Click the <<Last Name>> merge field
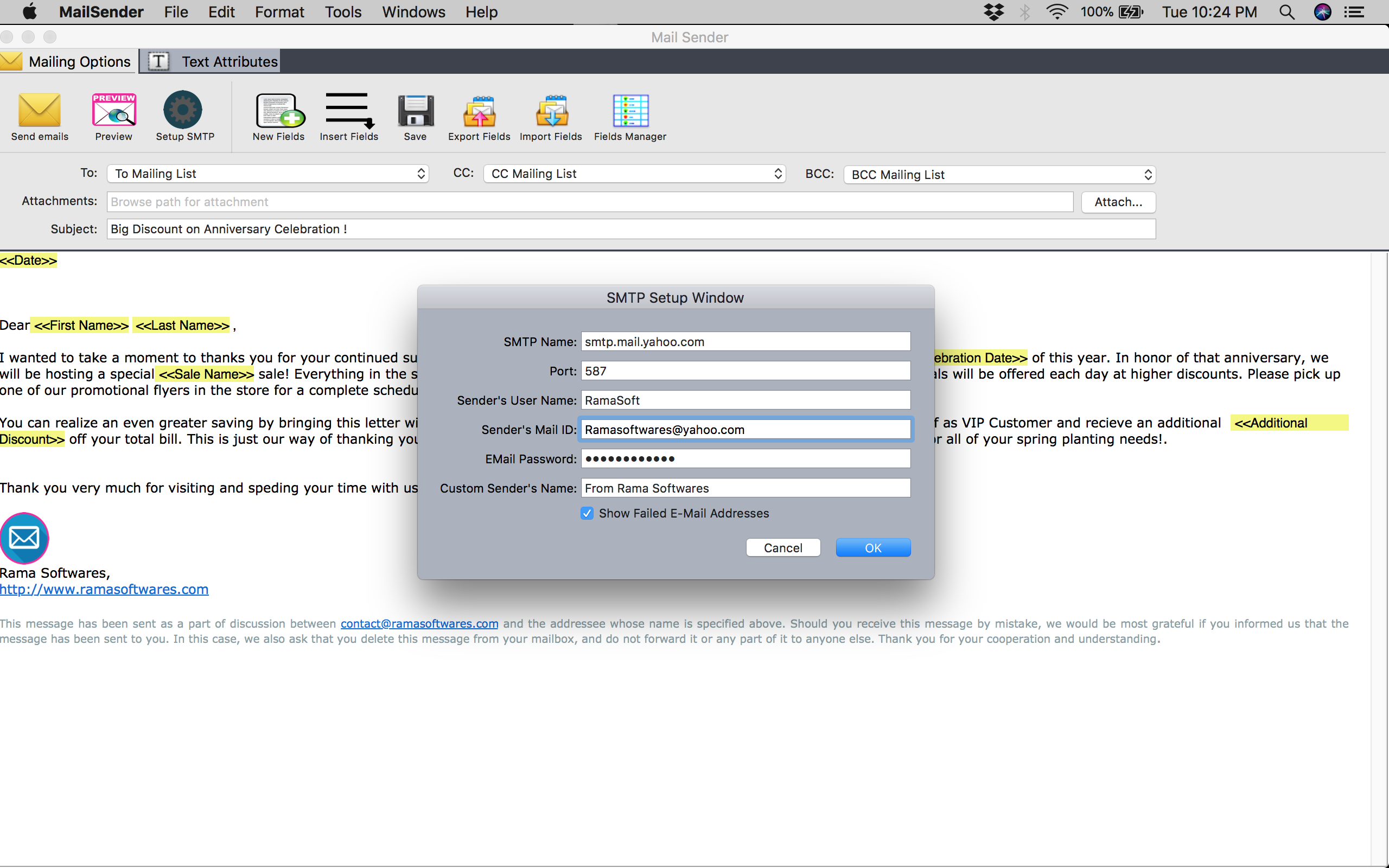Screen dimensions: 1389x868 pos(182,325)
